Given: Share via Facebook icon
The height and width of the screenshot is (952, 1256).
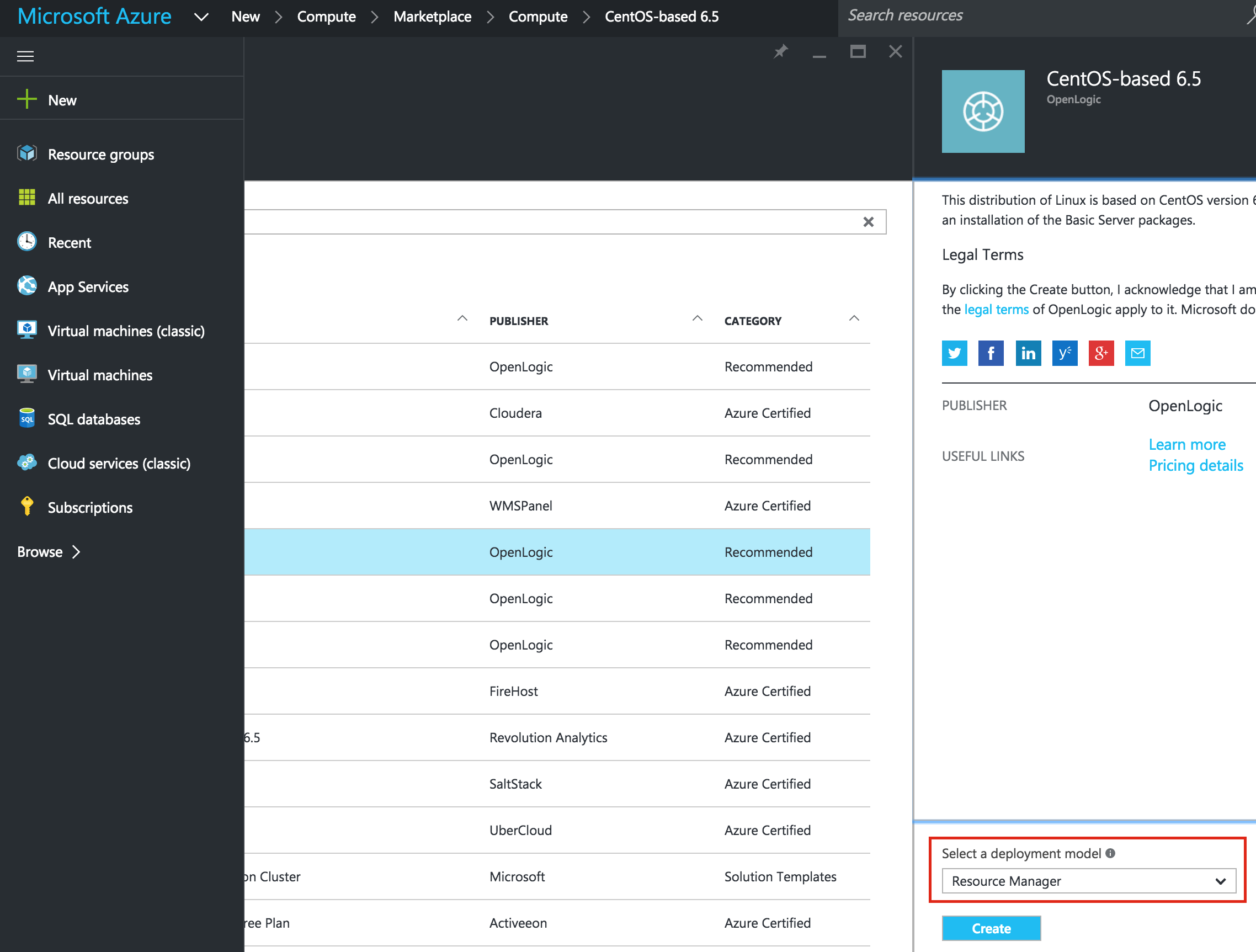Looking at the screenshot, I should click(991, 353).
